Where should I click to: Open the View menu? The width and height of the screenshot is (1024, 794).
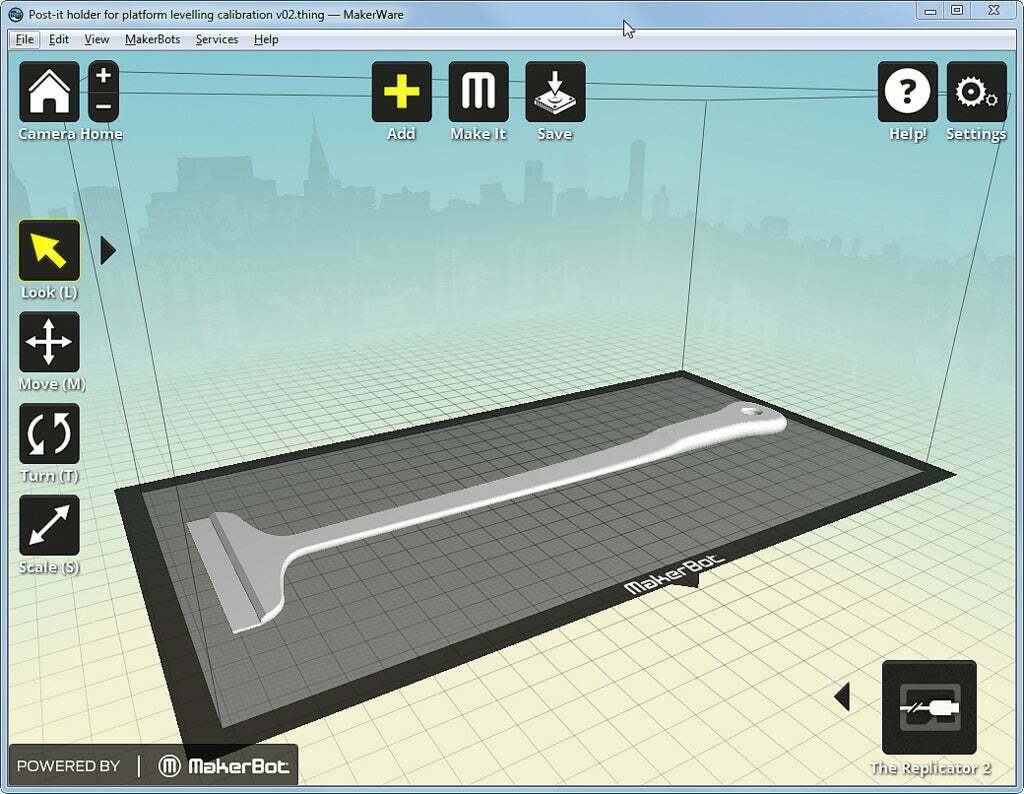(97, 39)
